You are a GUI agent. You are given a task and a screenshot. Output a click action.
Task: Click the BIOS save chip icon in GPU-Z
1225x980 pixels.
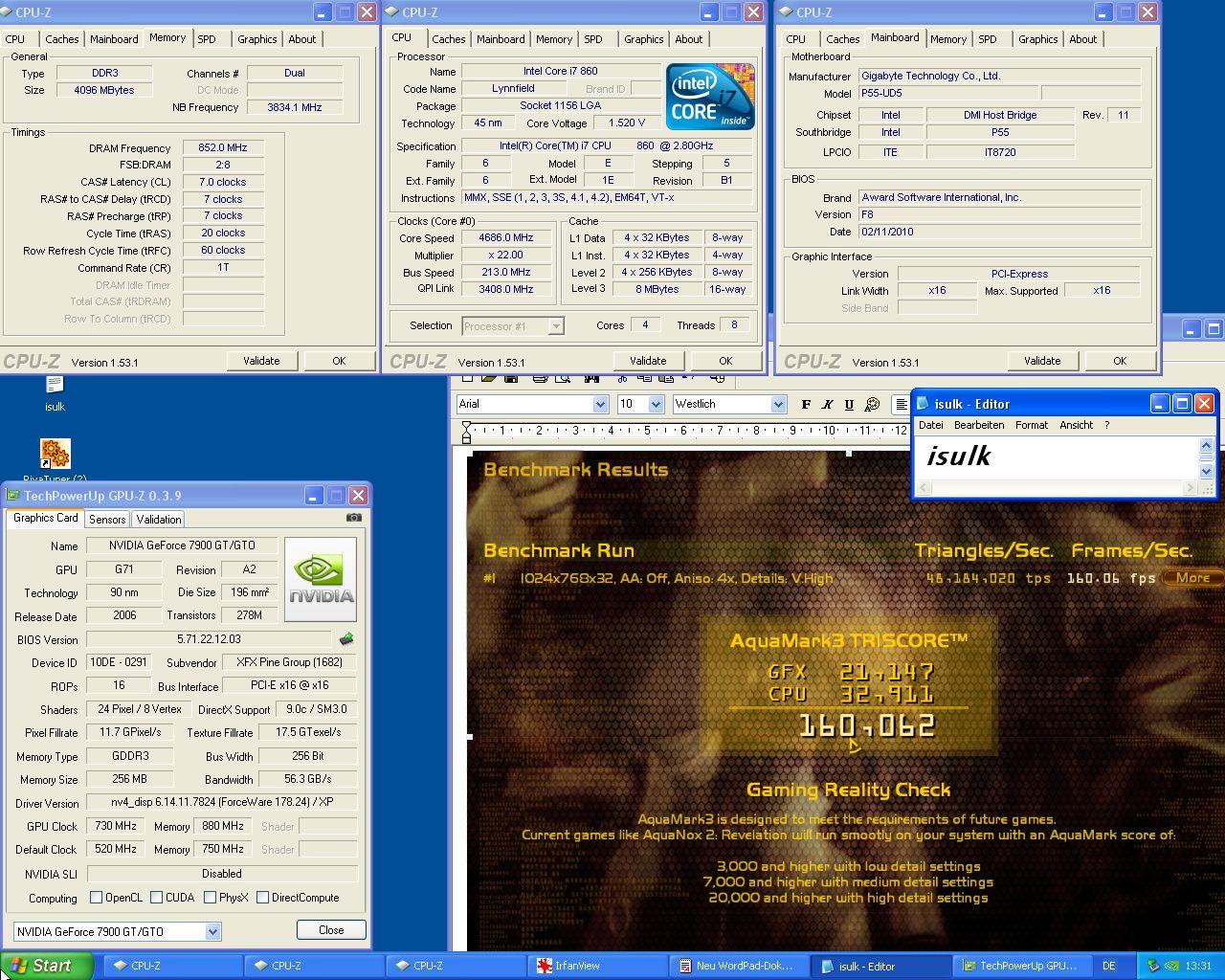346,639
